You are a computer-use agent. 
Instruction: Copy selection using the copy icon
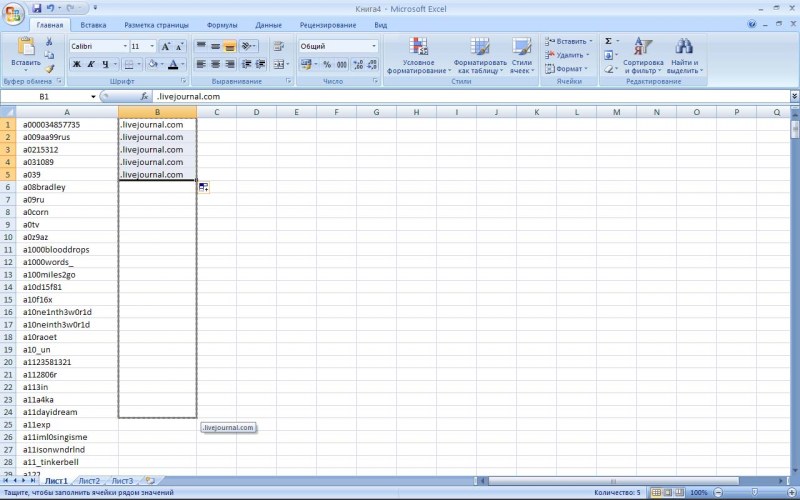coord(49,55)
